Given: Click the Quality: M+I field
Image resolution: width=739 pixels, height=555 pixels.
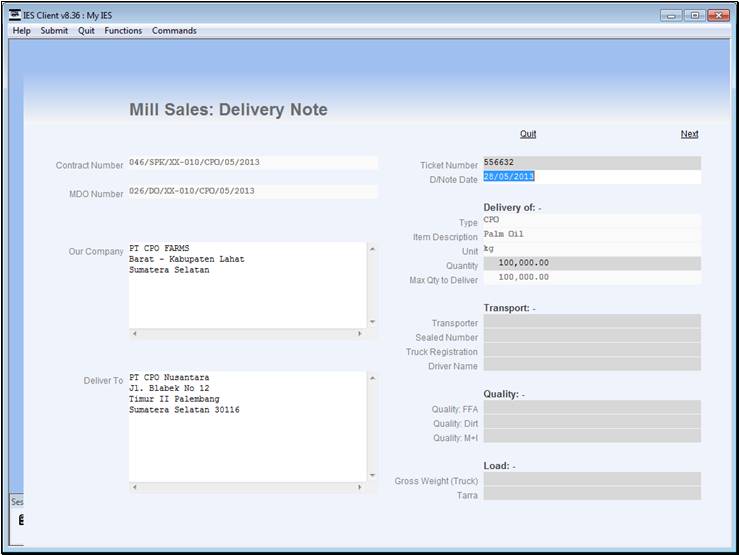Looking at the screenshot, I should [592, 436].
